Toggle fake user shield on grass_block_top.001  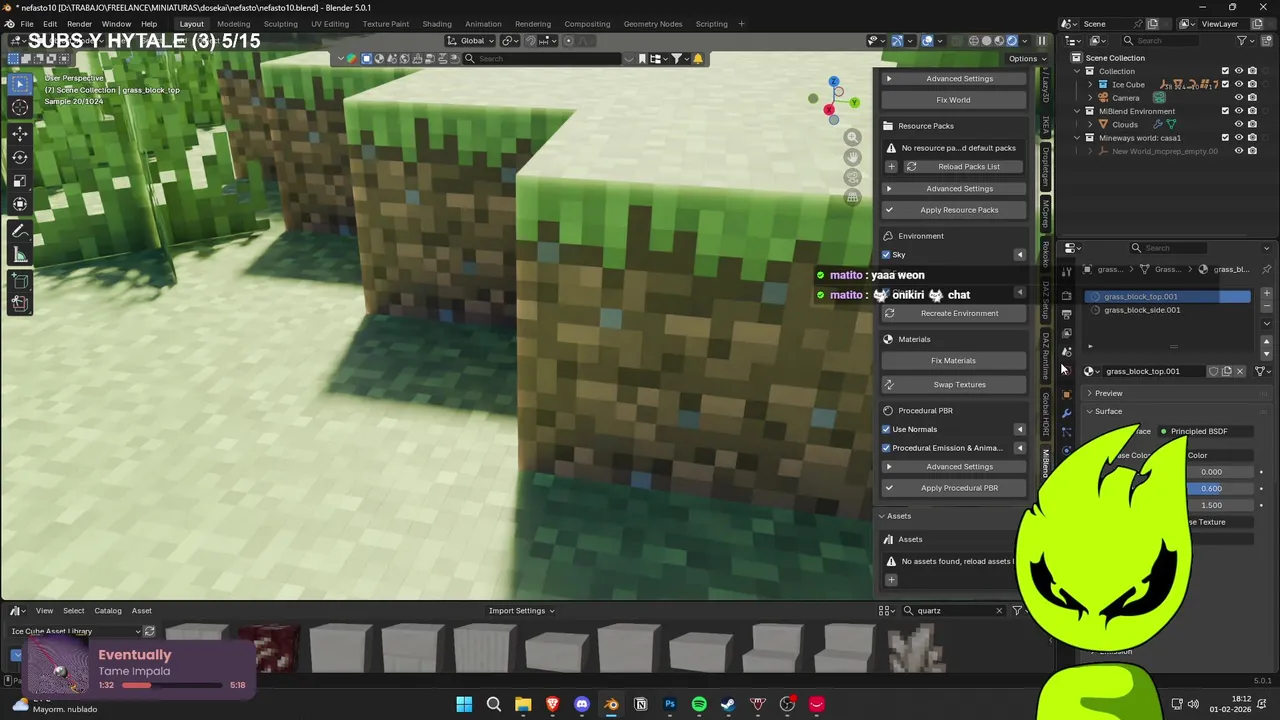pyautogui.click(x=1214, y=371)
